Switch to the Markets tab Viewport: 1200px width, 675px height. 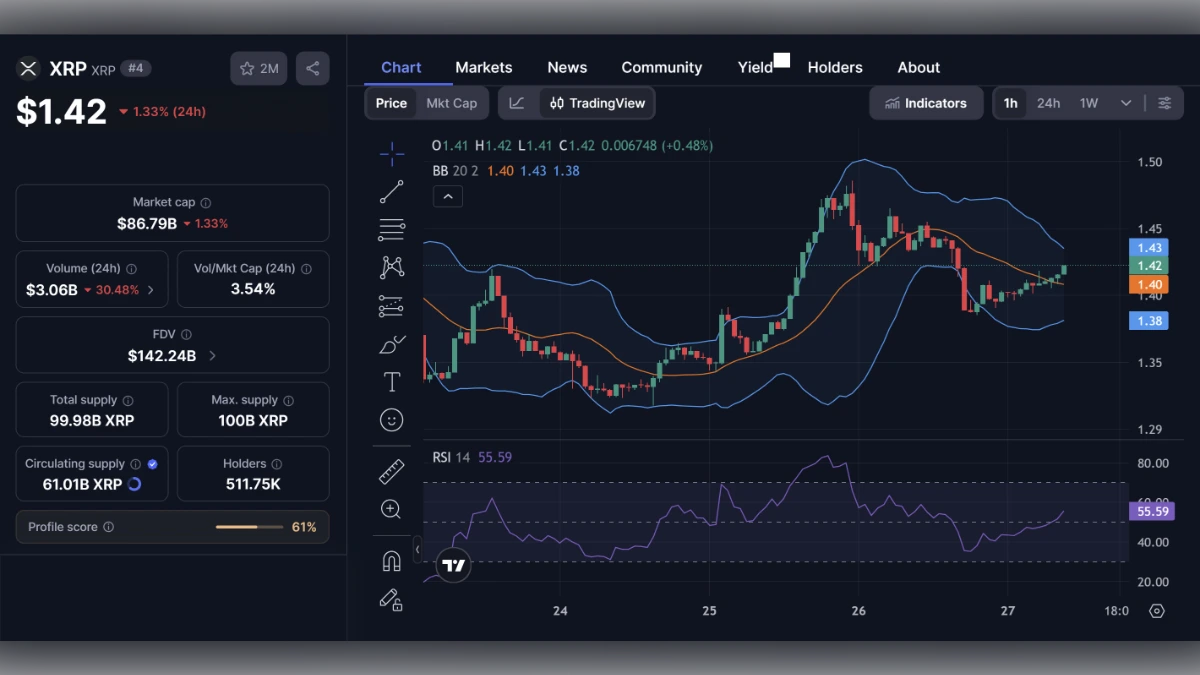pyautogui.click(x=483, y=67)
